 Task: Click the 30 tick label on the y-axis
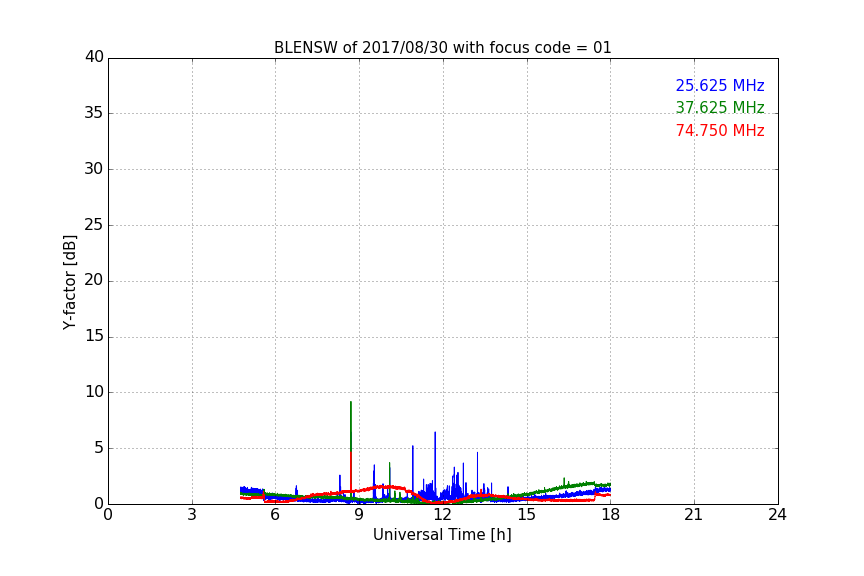click(94, 169)
